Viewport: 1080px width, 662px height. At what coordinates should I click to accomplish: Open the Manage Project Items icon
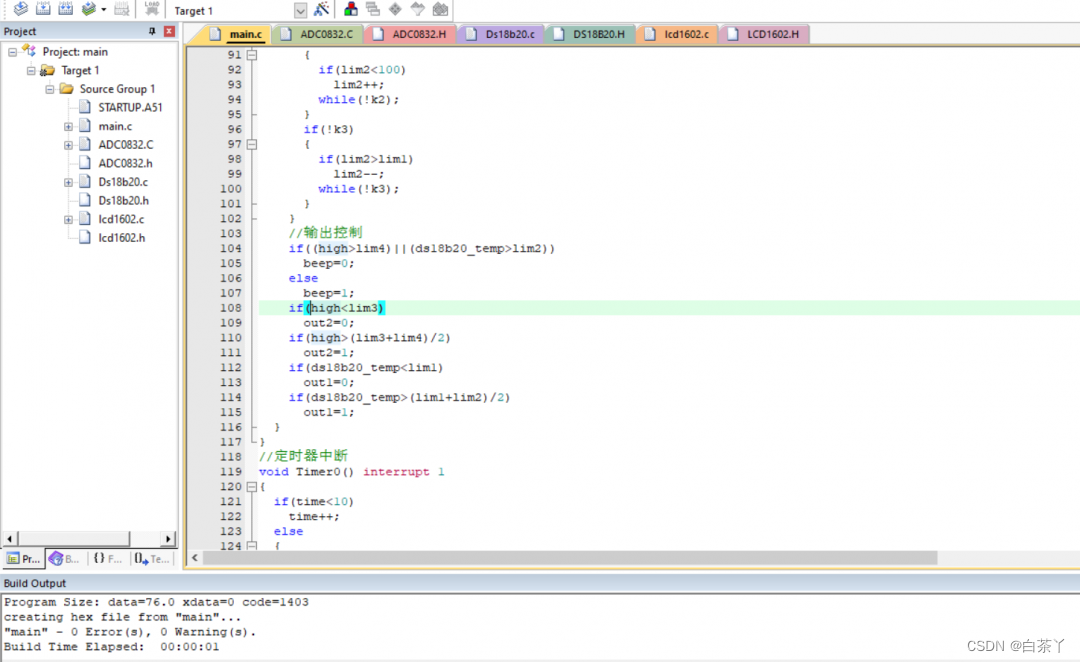click(x=351, y=10)
